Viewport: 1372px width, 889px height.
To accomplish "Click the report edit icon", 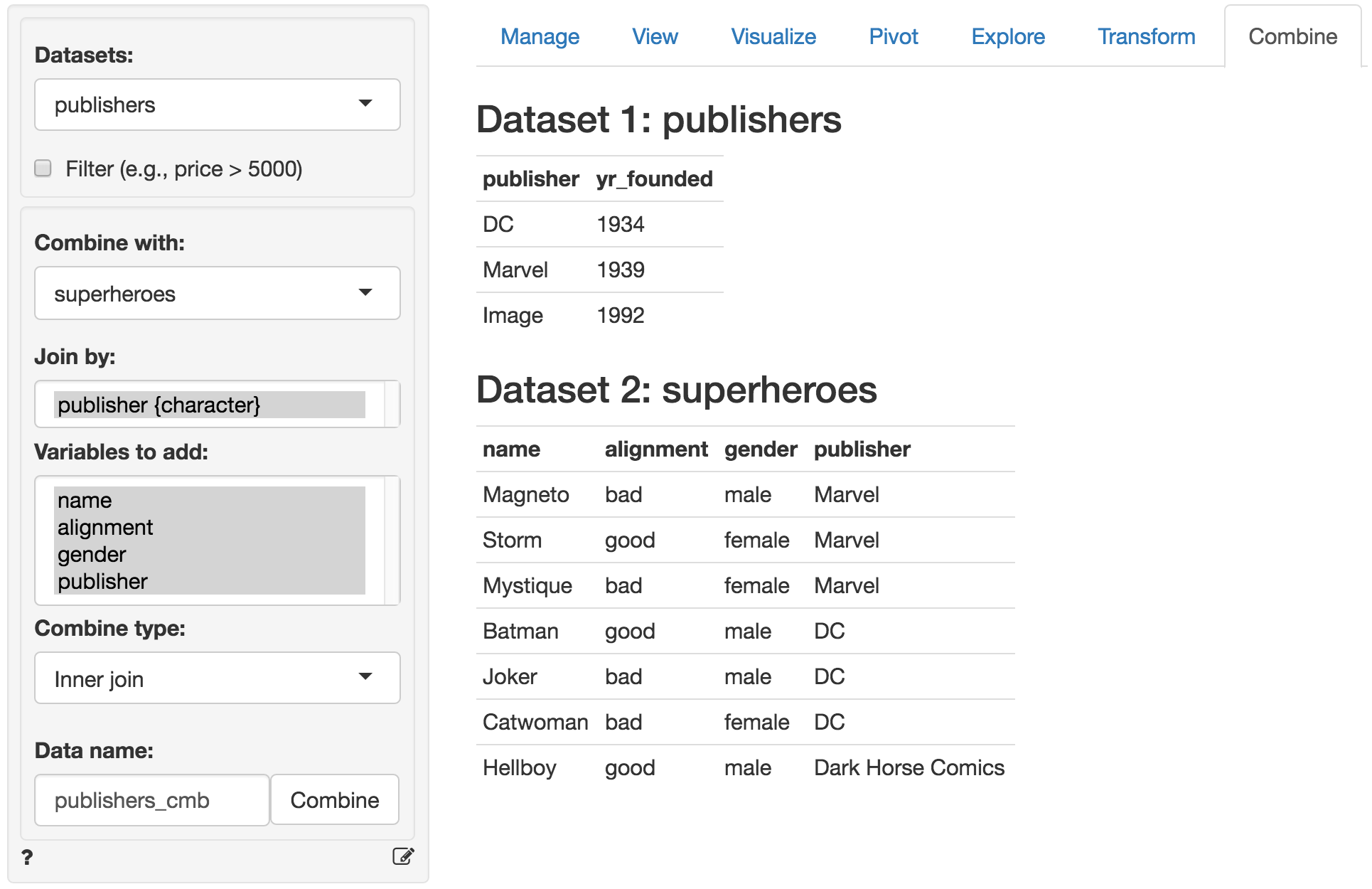I will point(403,856).
